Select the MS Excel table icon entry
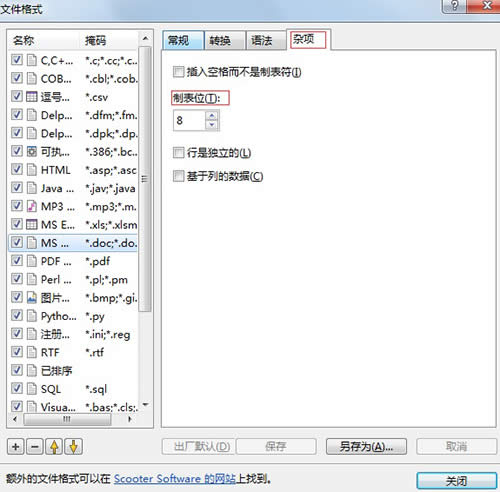Viewport: 500px width, 492px height. (x=32, y=224)
